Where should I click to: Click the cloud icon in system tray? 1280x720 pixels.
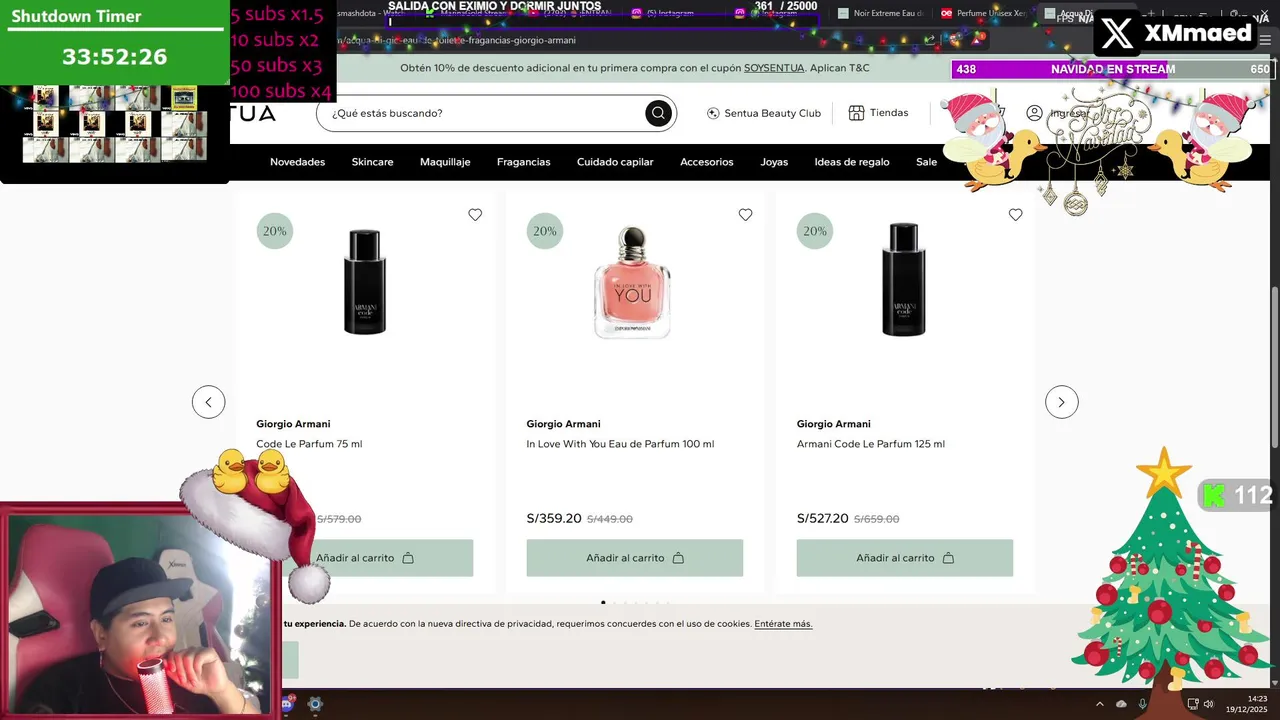pos(1121,704)
